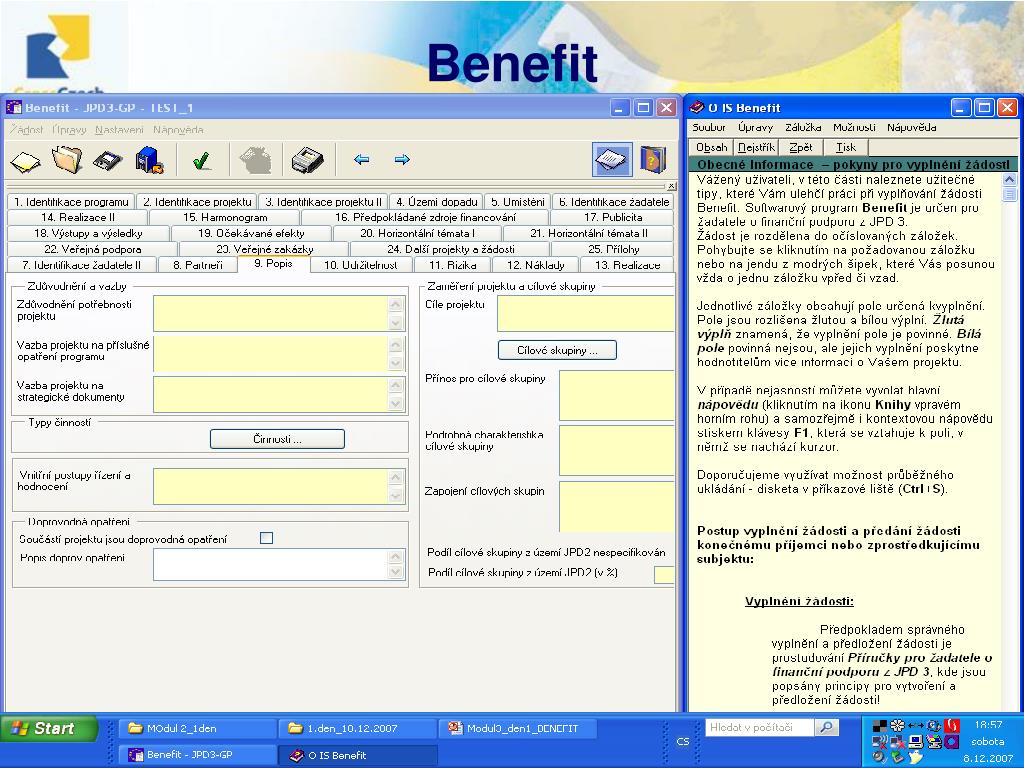Click the 'Cílové skupiny ...' button
The width and height of the screenshot is (1024, 768).
tap(557, 350)
